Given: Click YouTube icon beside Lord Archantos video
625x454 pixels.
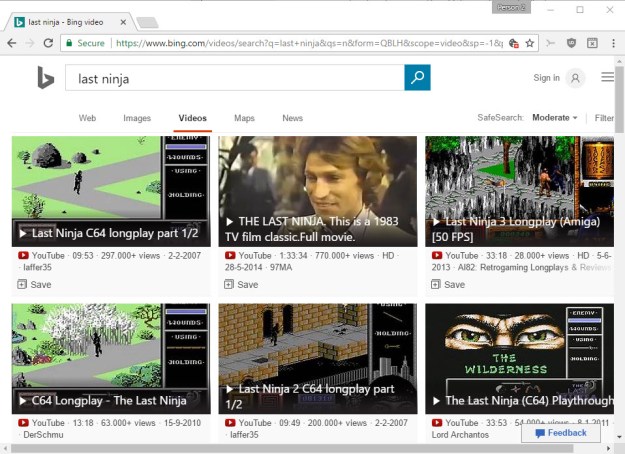Looking at the screenshot, I should point(437,423).
